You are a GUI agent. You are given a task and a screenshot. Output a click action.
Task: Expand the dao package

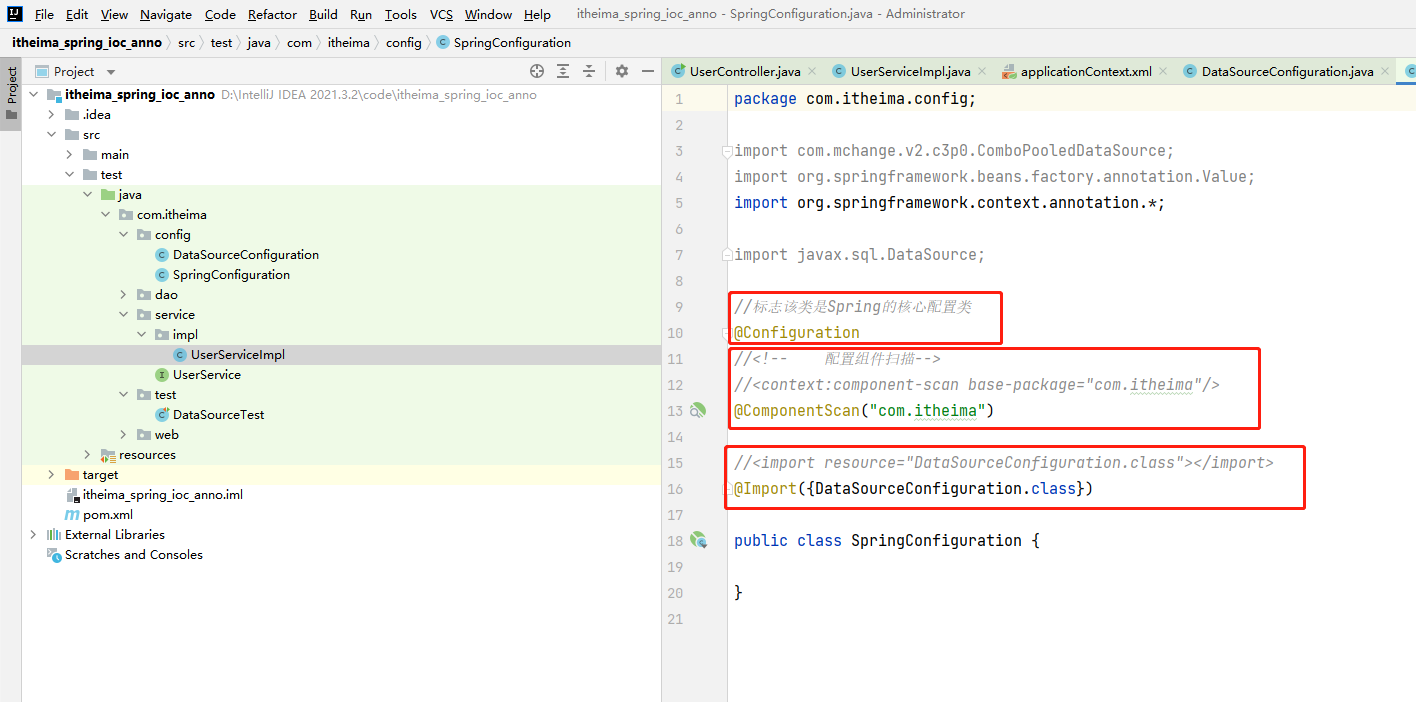(123, 295)
